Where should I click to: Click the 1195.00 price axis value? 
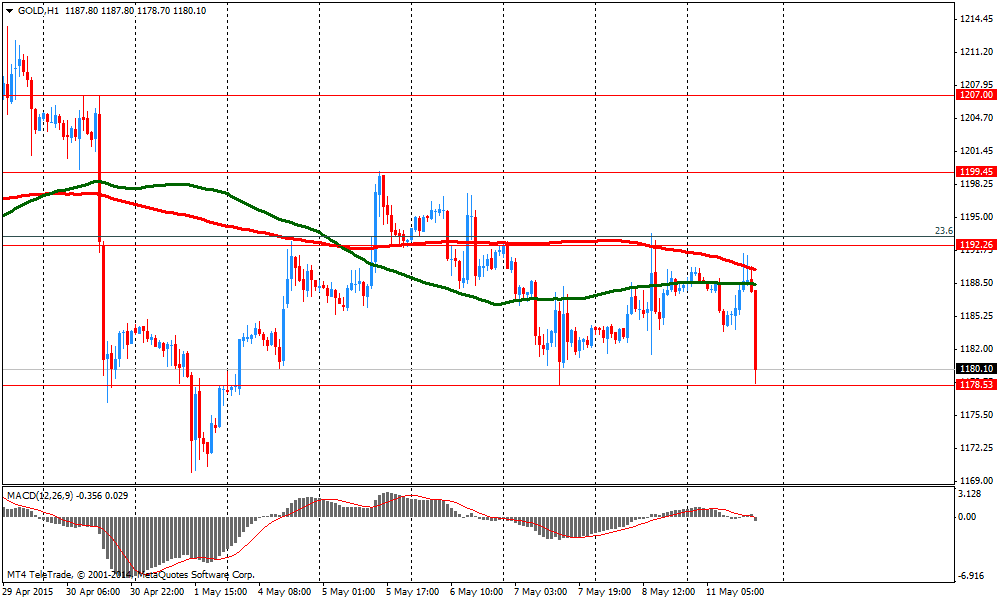978,217
